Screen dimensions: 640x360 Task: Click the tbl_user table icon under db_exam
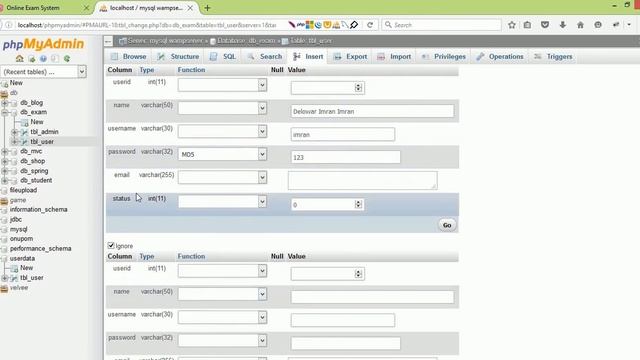click(x=24, y=142)
